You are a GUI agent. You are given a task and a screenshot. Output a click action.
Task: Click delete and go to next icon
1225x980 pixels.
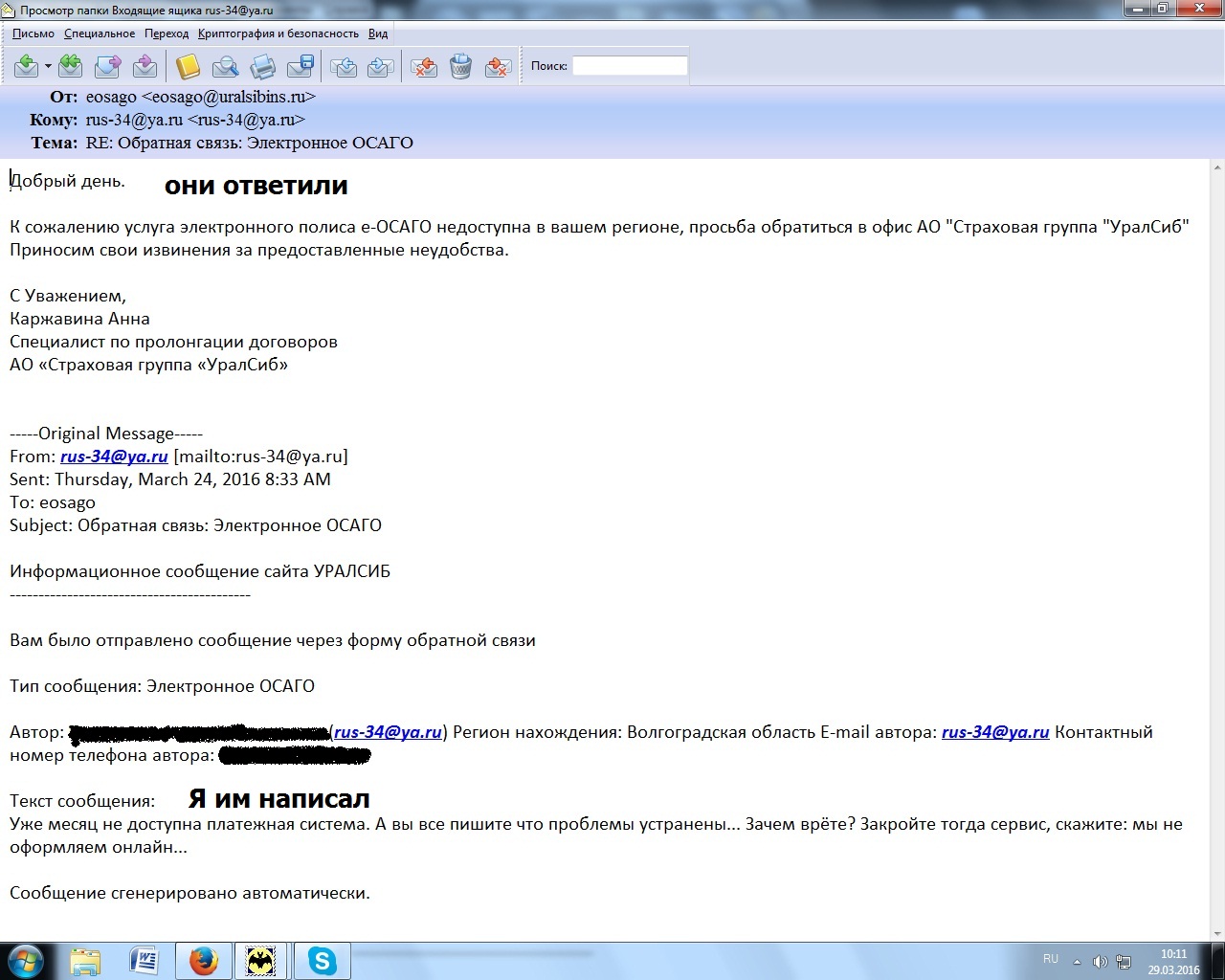(x=498, y=66)
